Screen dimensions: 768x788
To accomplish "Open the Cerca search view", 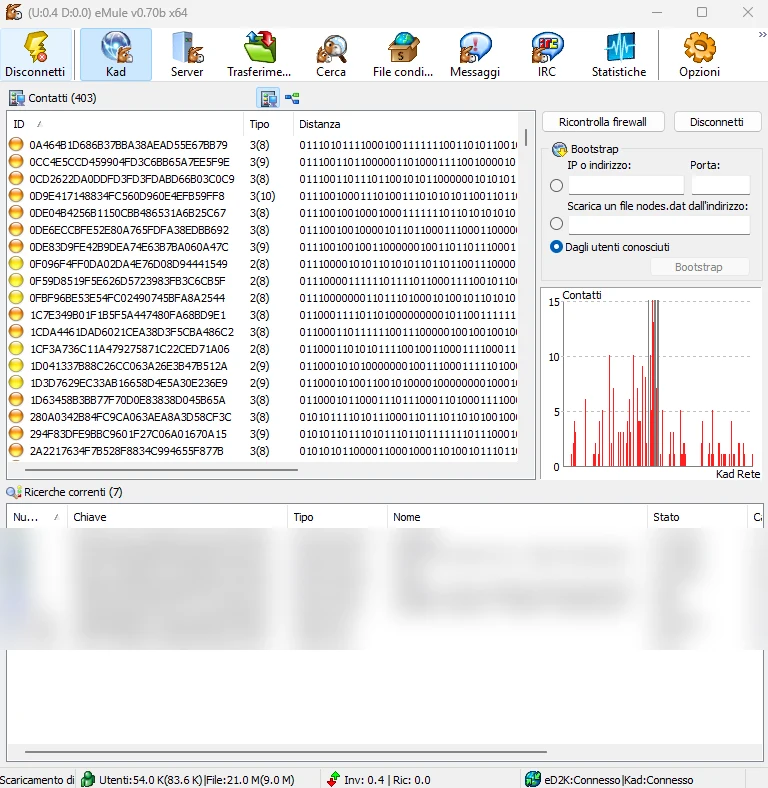I will point(331,54).
